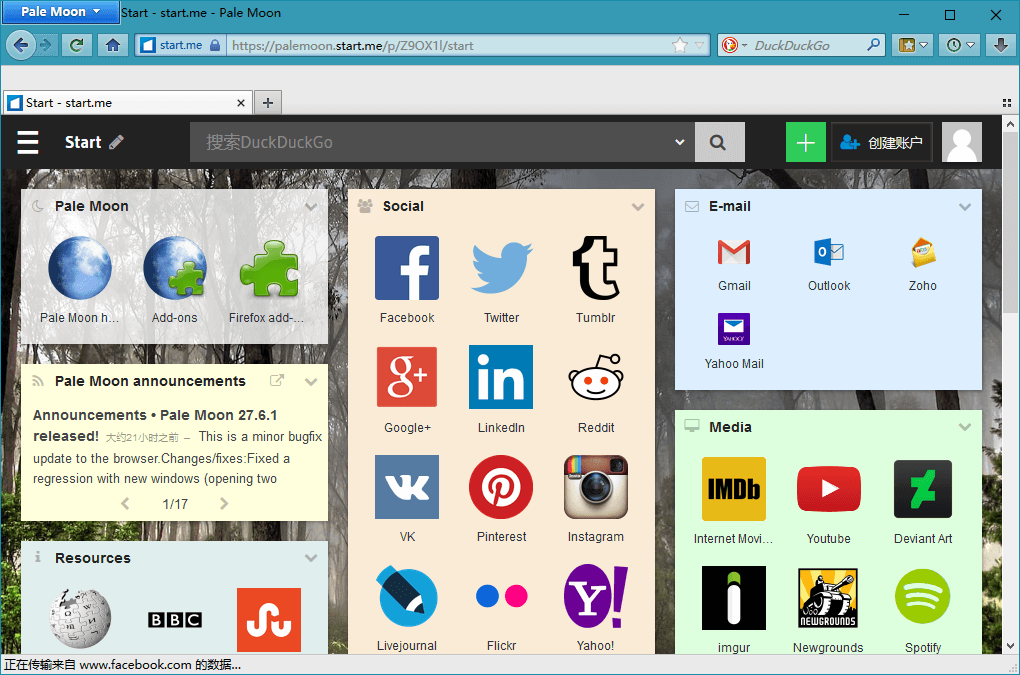This screenshot has height=675, width=1020.
Task: Open the Facebook icon in Social
Action: [406, 268]
